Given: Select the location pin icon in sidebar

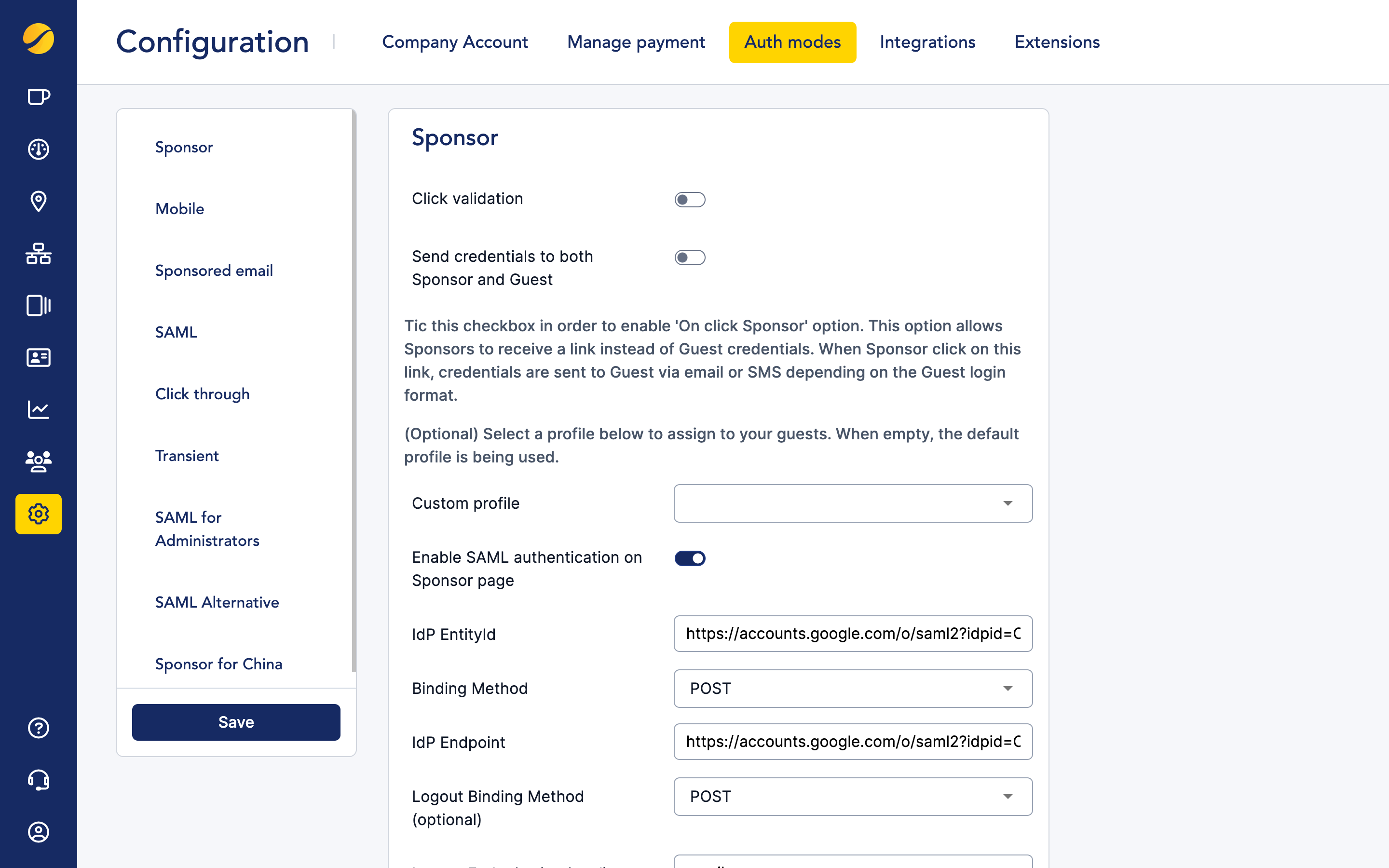Looking at the screenshot, I should [x=39, y=202].
